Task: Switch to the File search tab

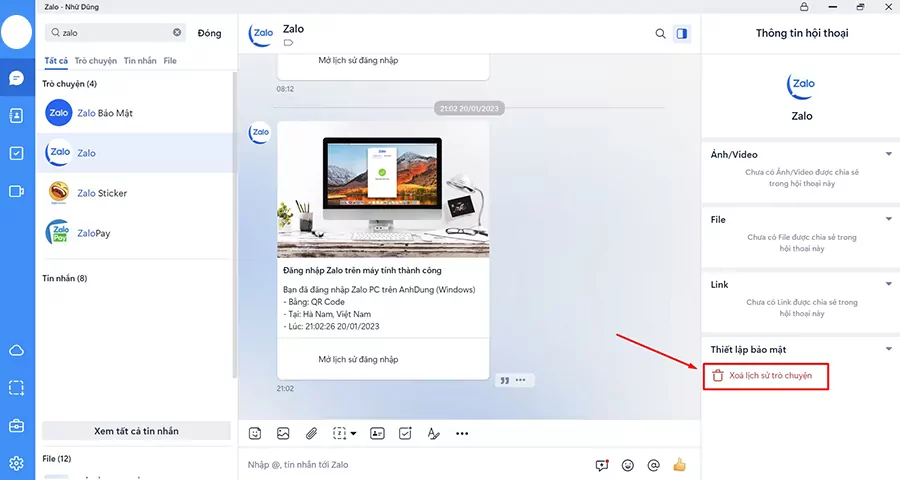Action: pos(170,60)
